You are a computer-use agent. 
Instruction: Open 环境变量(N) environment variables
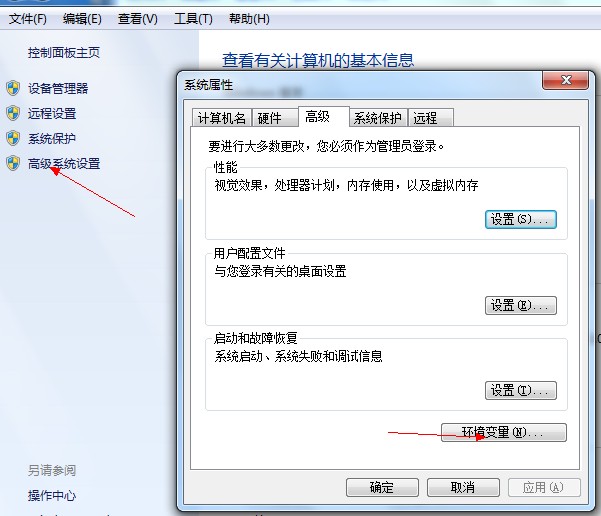[x=504, y=432]
